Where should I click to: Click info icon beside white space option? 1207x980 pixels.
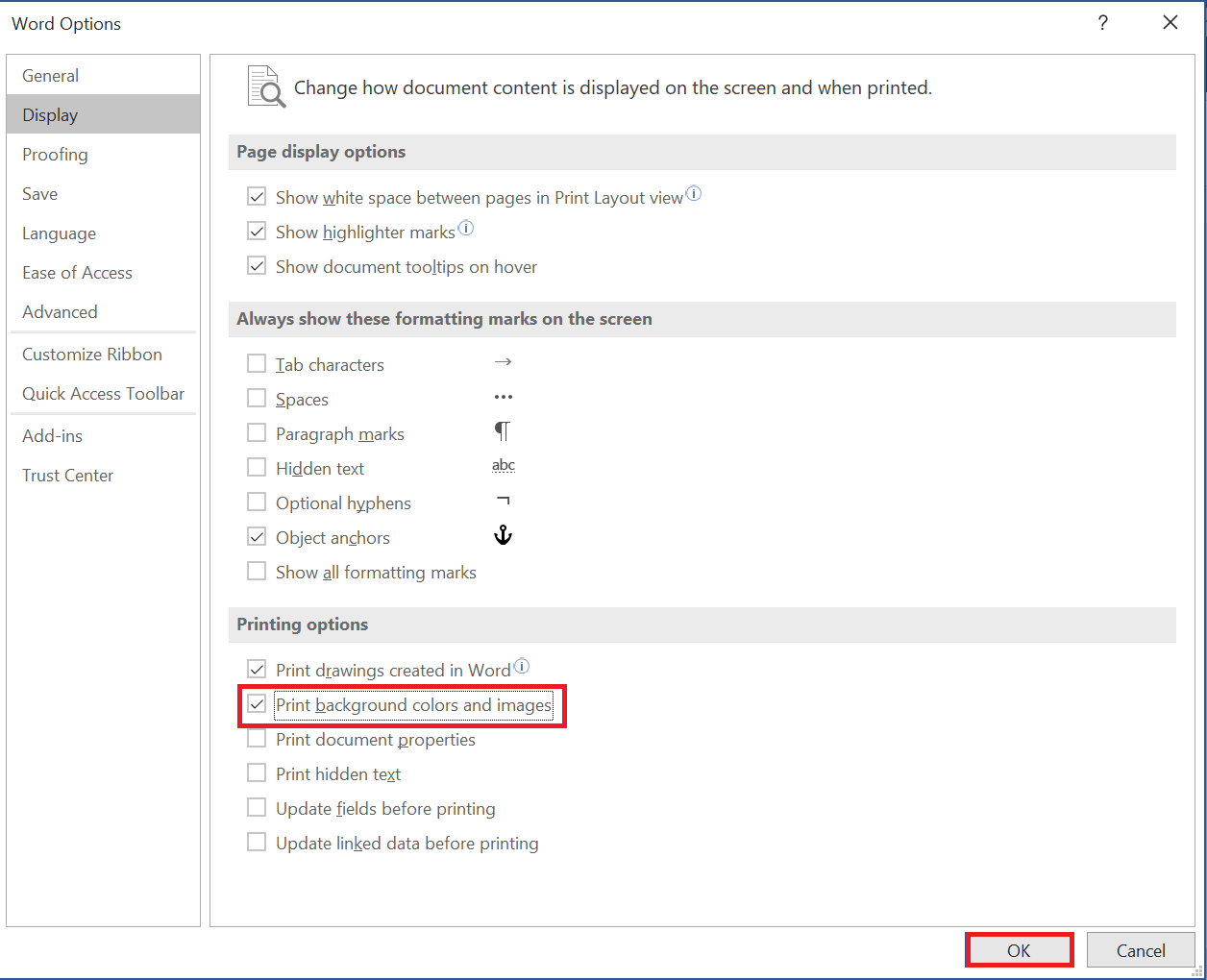(x=694, y=194)
